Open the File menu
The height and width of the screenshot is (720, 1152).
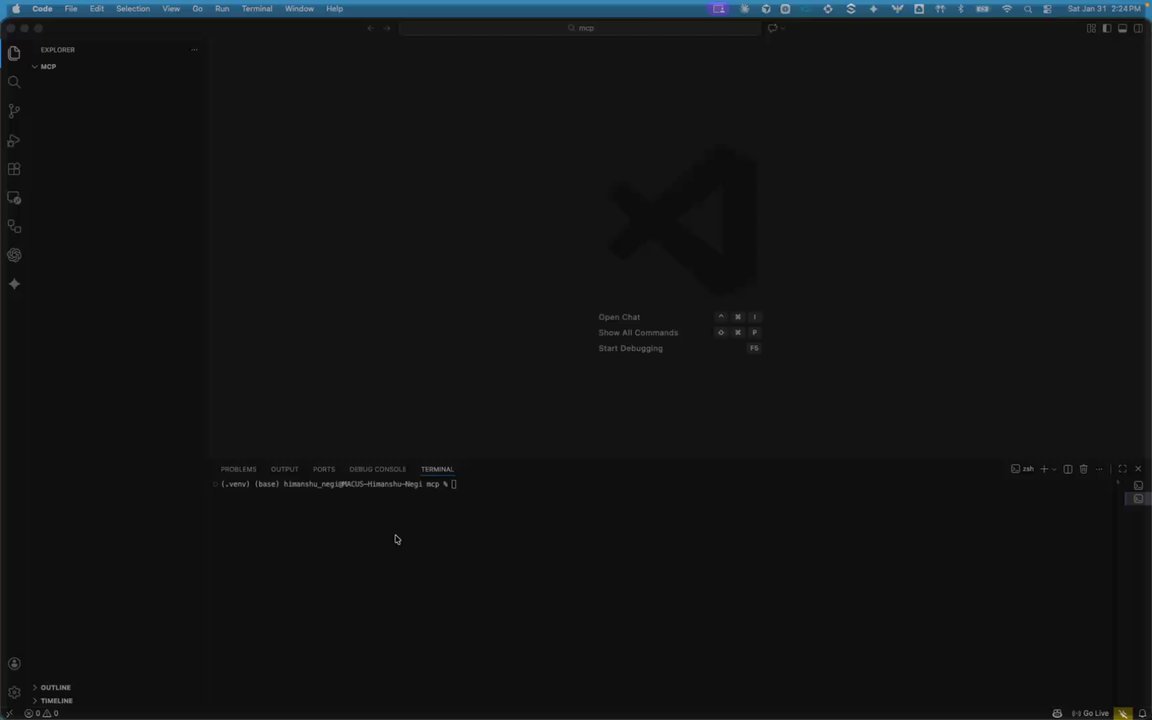tap(71, 9)
